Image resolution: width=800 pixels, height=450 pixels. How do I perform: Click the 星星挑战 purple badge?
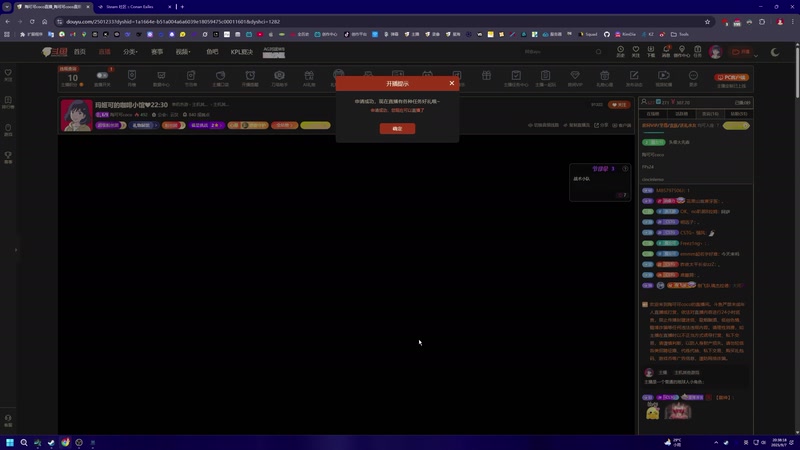pyautogui.click(x=206, y=125)
